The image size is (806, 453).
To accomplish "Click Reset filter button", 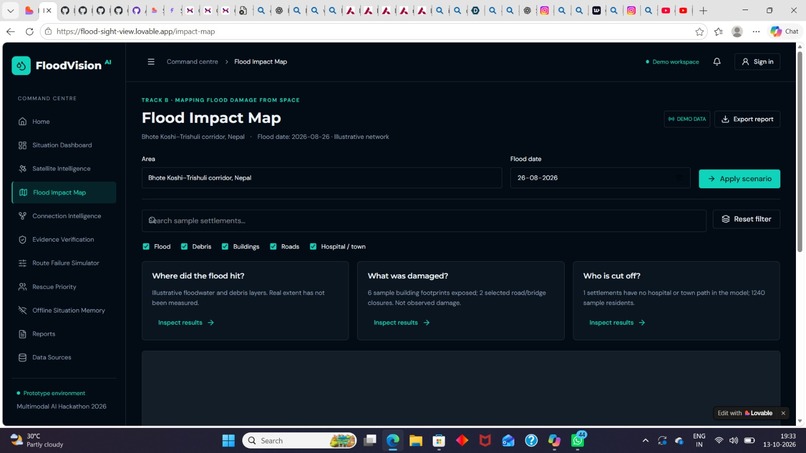I will 746,219.
